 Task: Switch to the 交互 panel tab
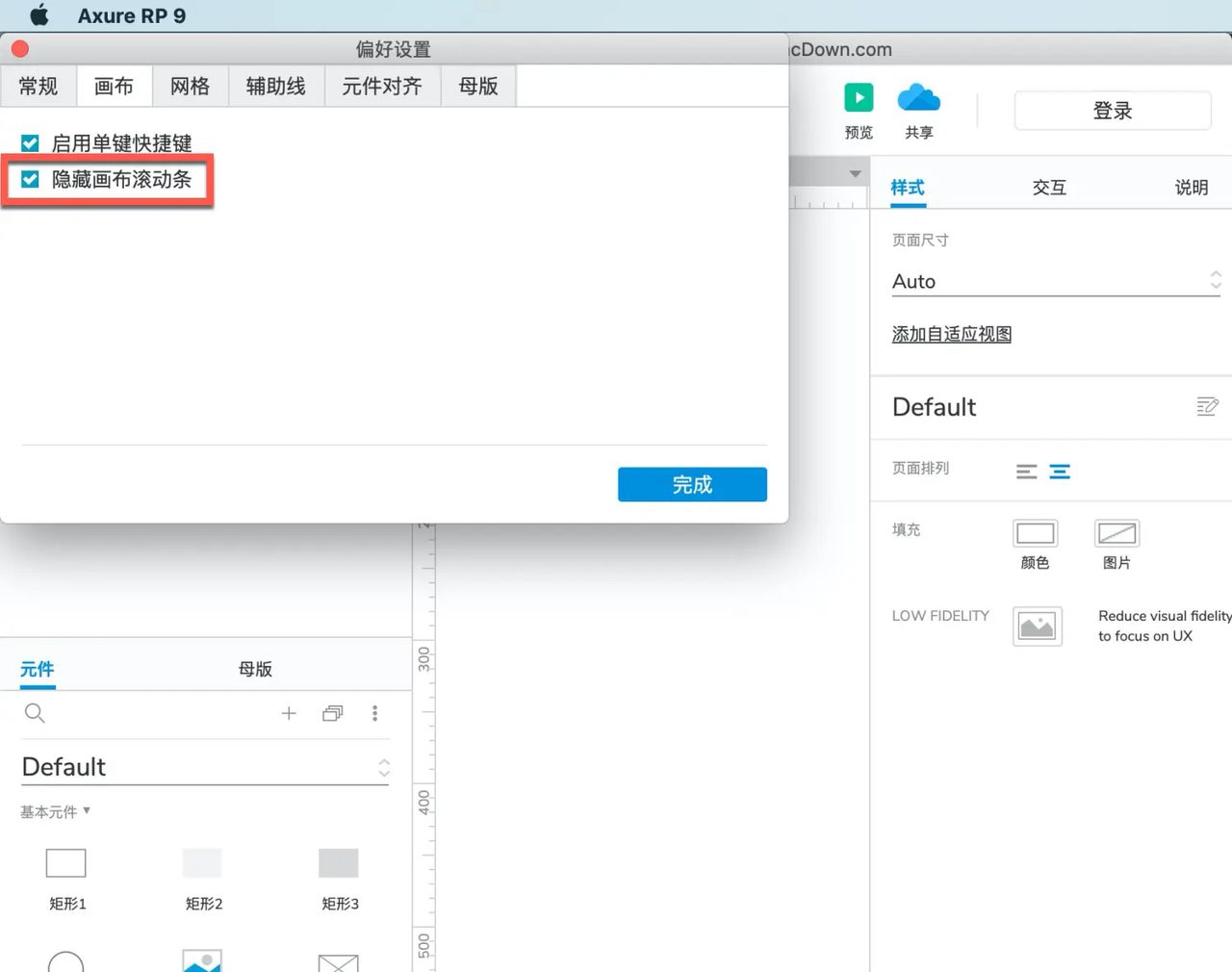pyautogui.click(x=1048, y=187)
